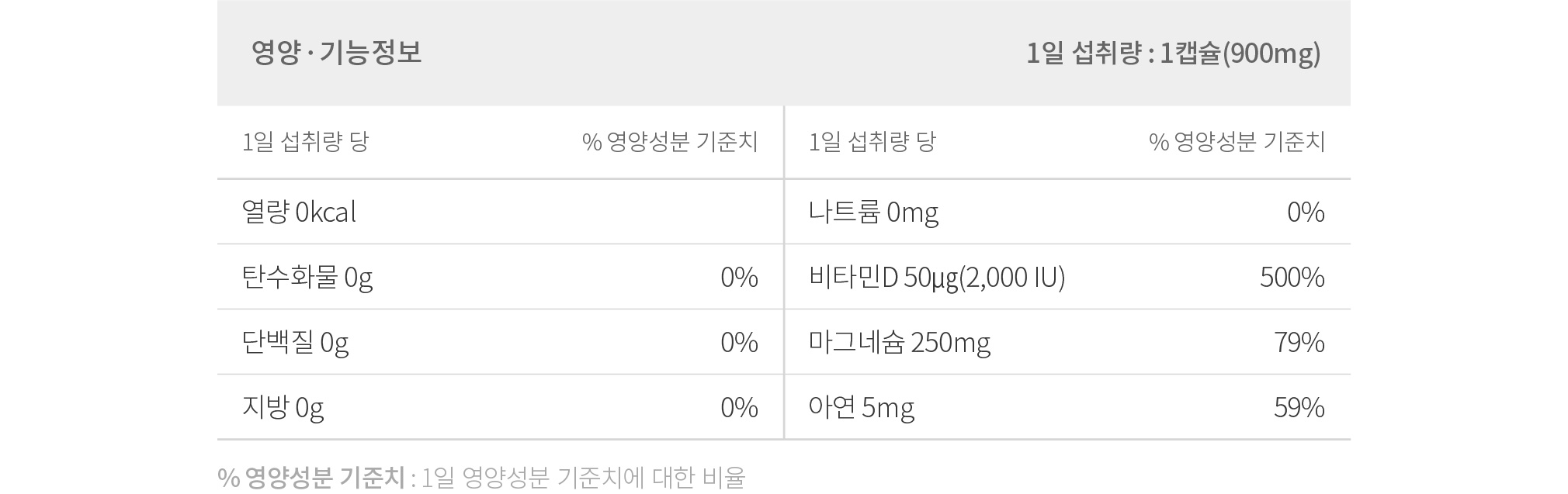Click the bold % 영양성분 기준치 footnote
Viewport: 1568px width, 494px height.
click(311, 477)
